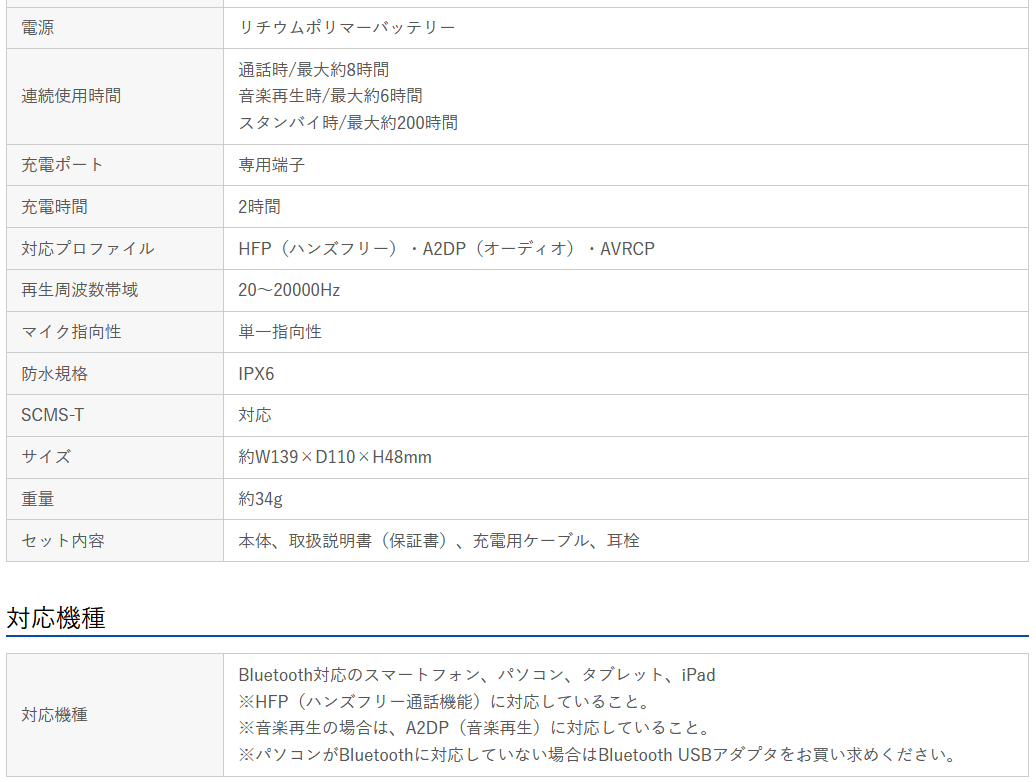Click the 音楽再生時/最大約6時間 line

(x=330, y=96)
